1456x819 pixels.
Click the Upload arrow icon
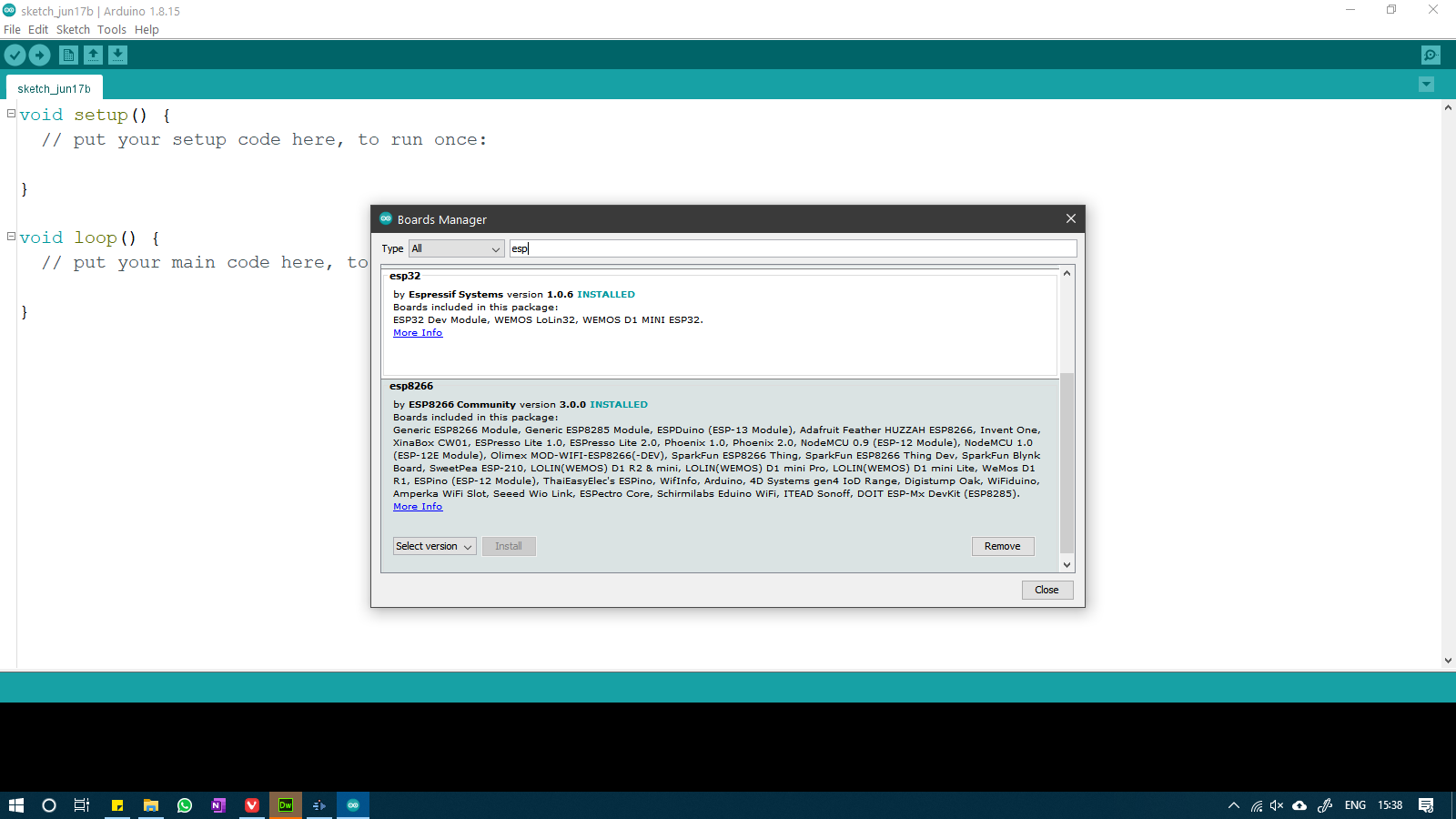point(39,56)
